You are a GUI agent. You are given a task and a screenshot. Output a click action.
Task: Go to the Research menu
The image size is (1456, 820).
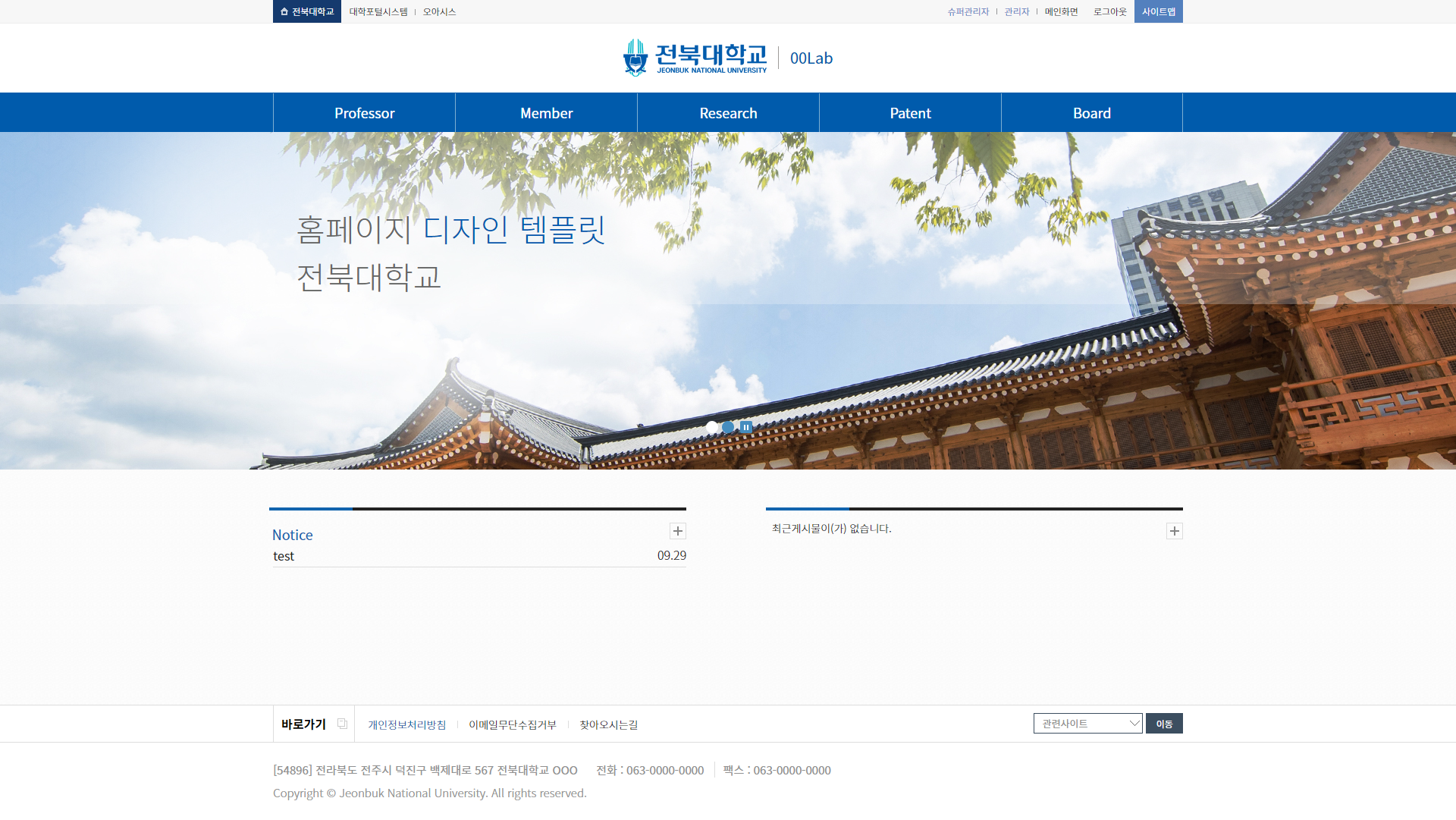click(x=728, y=113)
